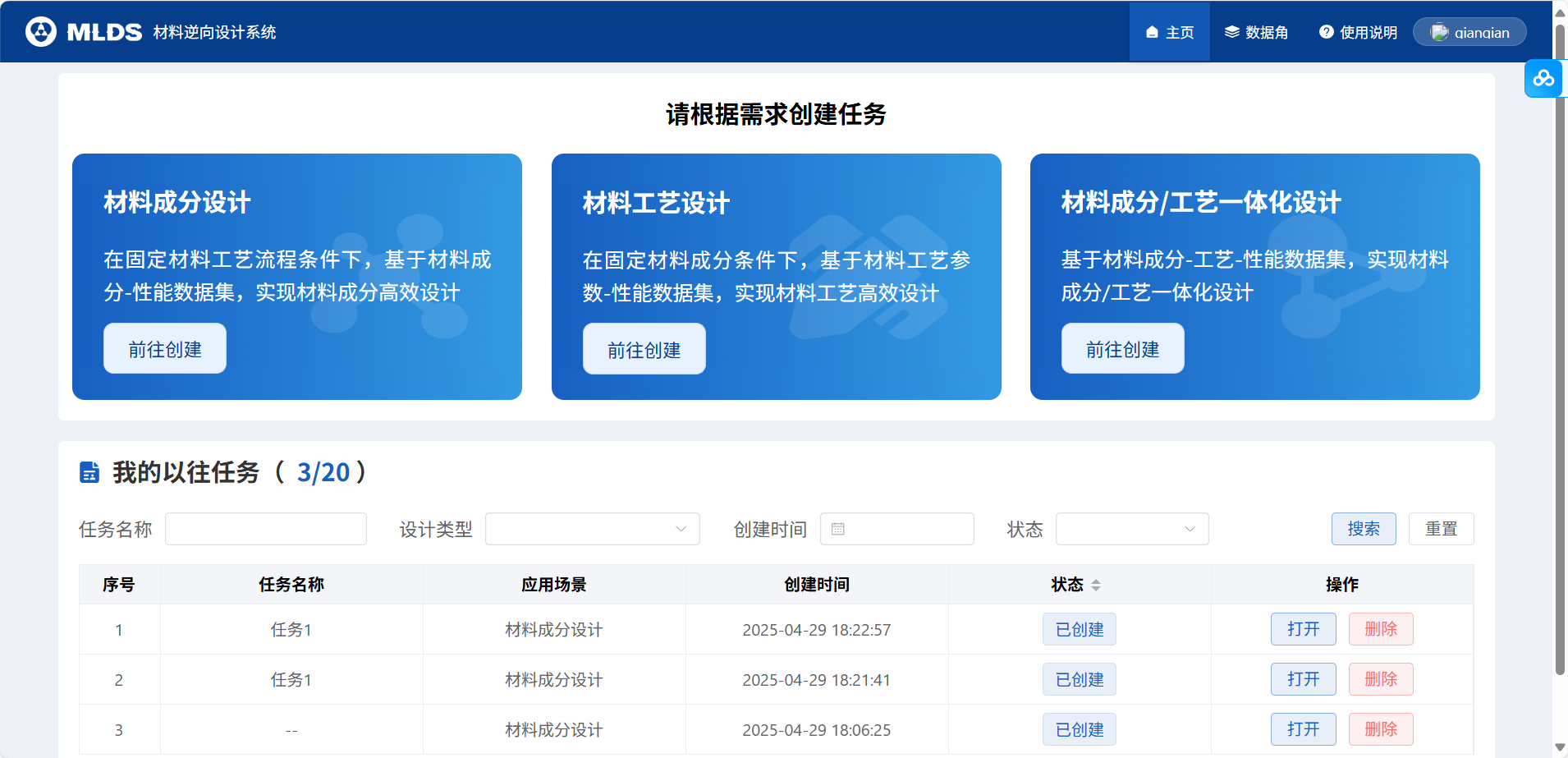The height and width of the screenshot is (758, 1568).
Task: Open the 数据角 menu item
Action: point(1256,32)
